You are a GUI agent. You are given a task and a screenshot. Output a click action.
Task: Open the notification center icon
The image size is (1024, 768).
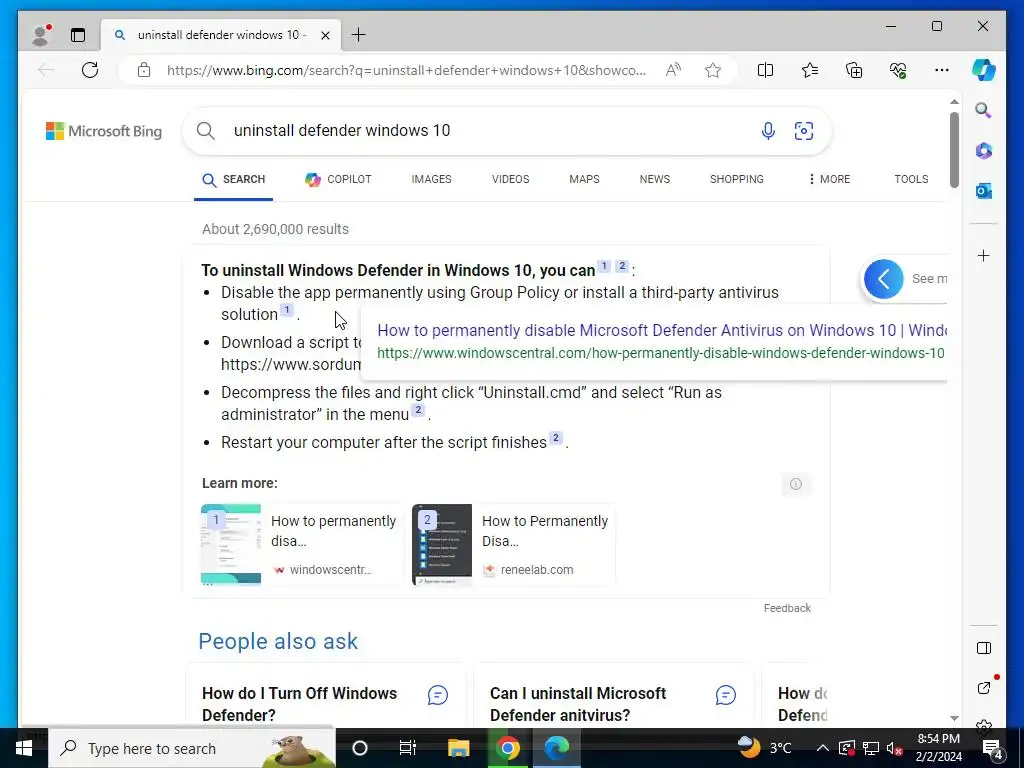point(993,748)
